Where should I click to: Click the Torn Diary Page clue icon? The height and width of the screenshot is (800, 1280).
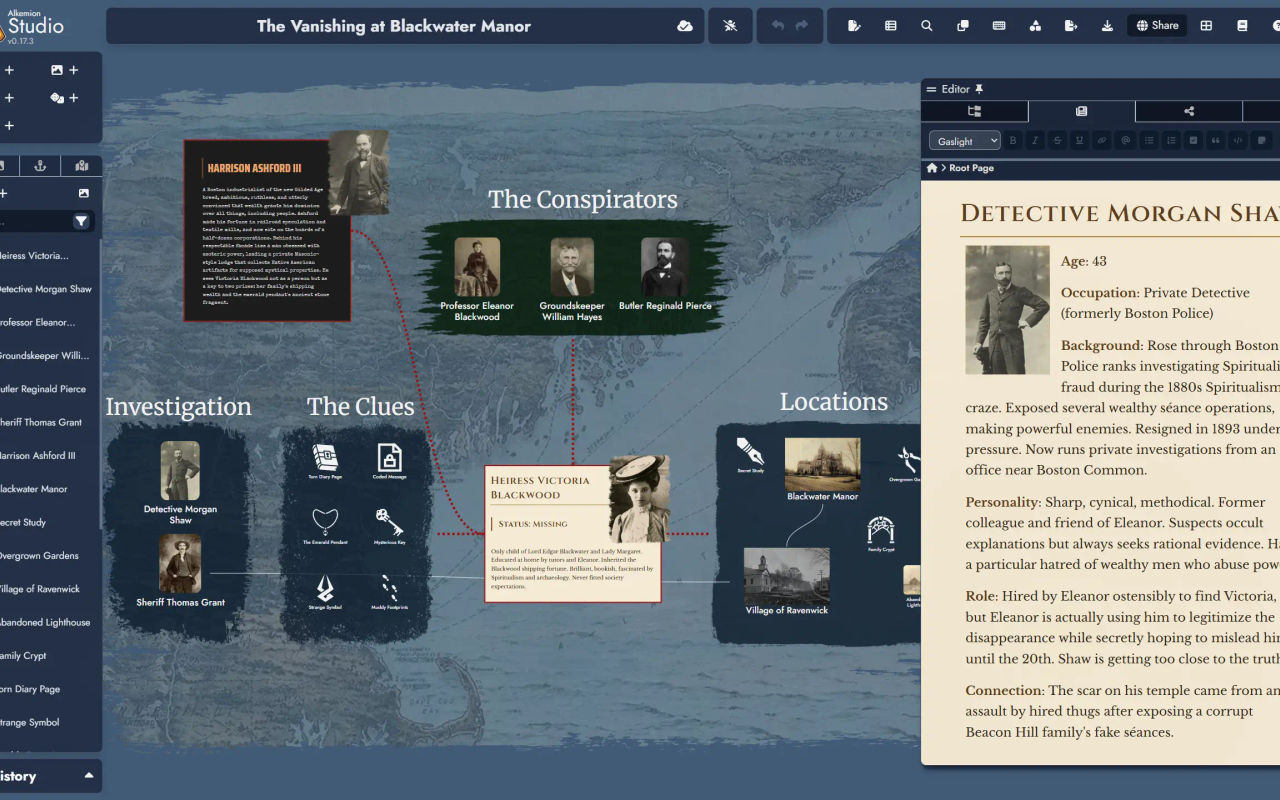[x=325, y=458]
